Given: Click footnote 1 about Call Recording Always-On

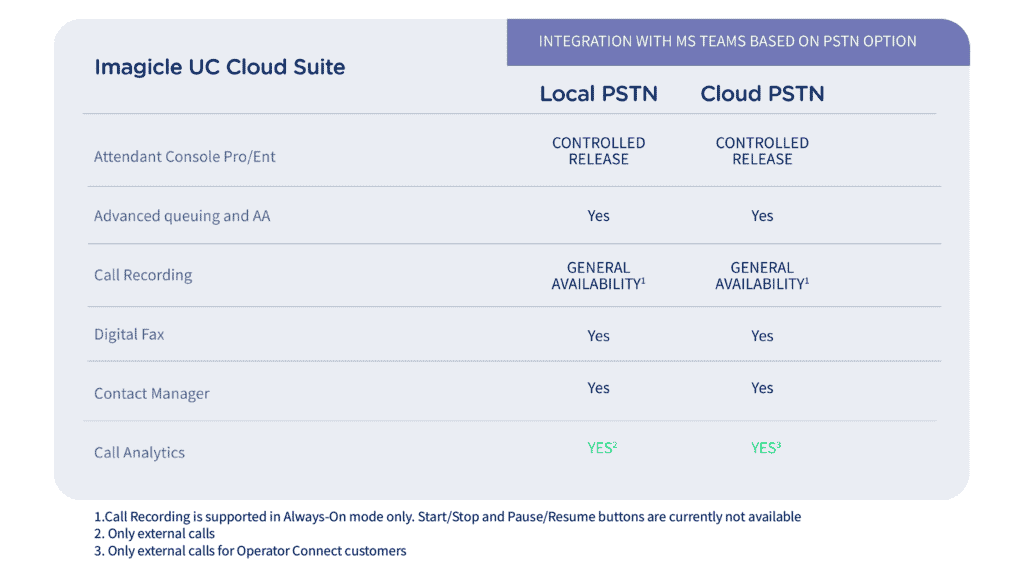Looking at the screenshot, I should tap(447, 517).
